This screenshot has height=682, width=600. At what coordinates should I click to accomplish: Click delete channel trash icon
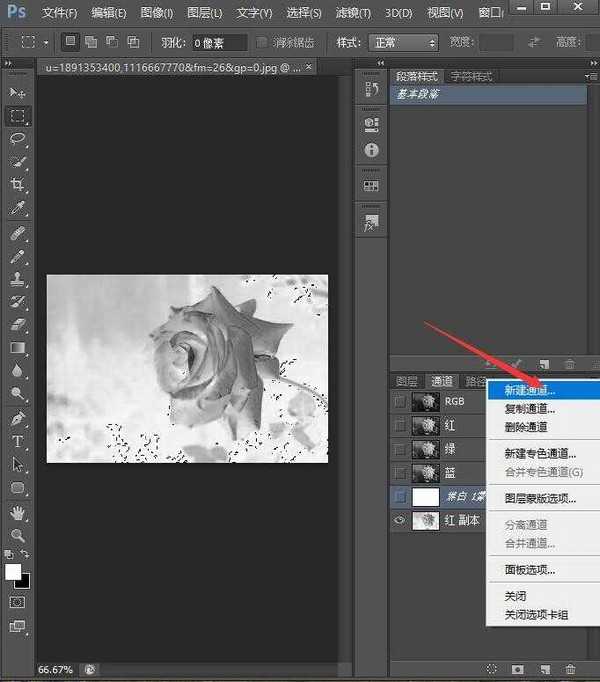click(570, 668)
